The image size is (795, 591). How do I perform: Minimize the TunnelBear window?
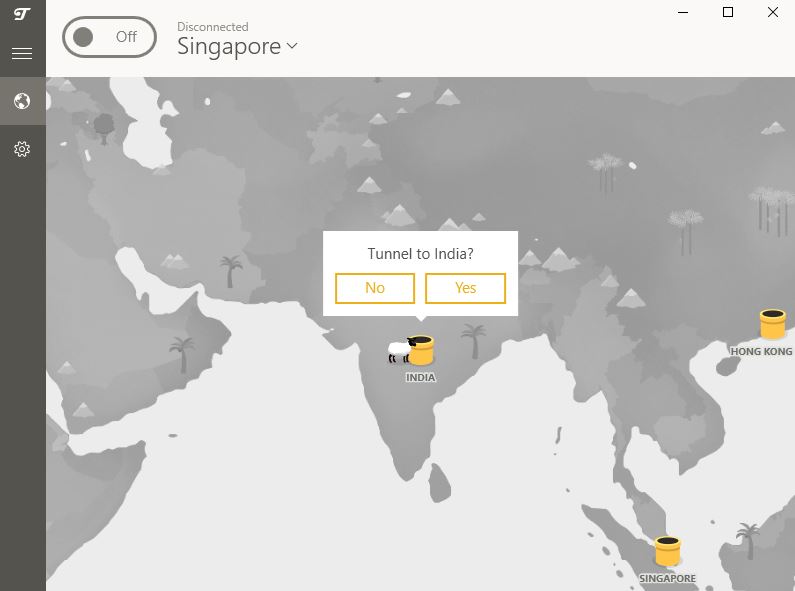pyautogui.click(x=683, y=12)
